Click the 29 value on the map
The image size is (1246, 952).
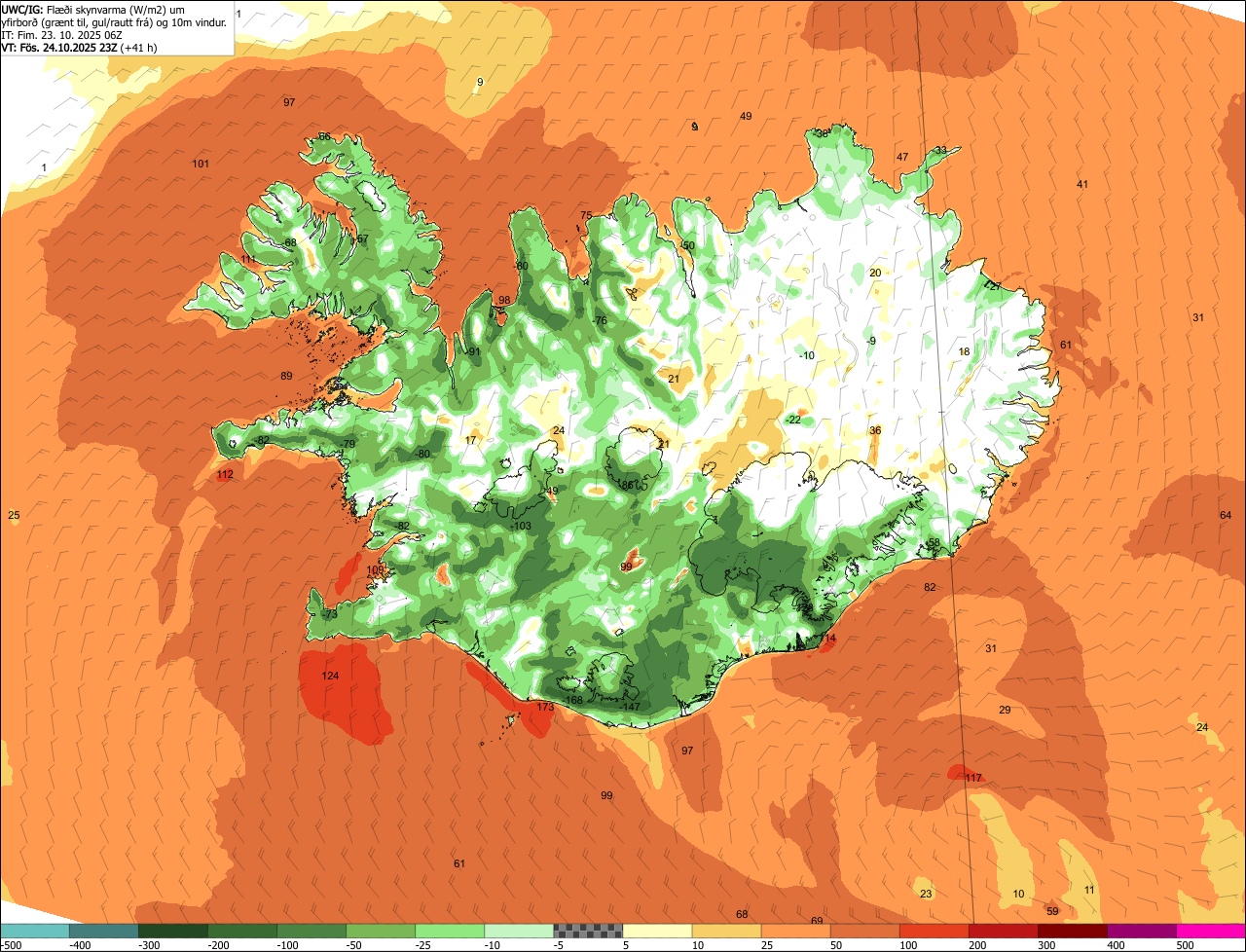pos(1005,710)
